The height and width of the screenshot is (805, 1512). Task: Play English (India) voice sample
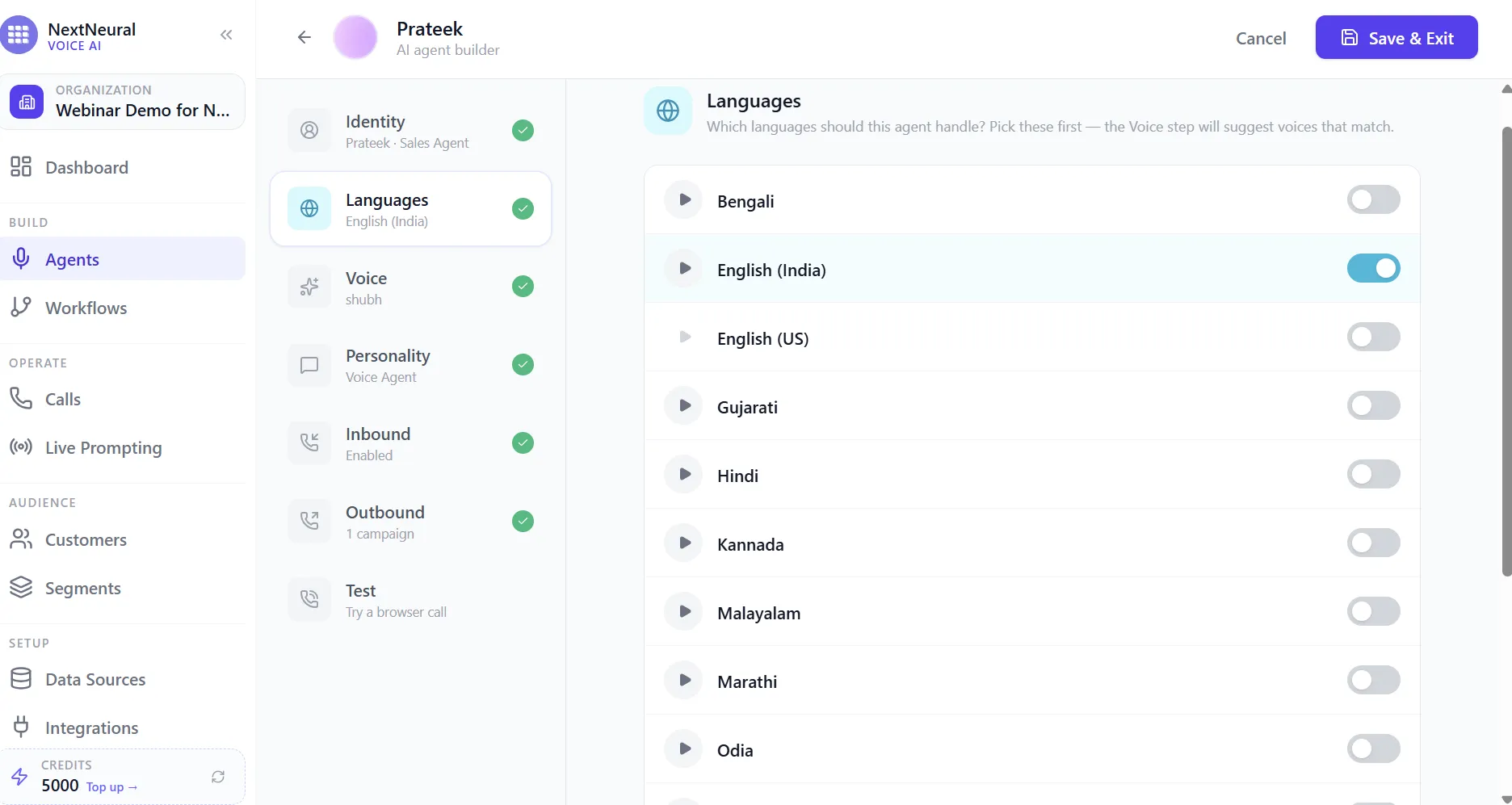684,268
